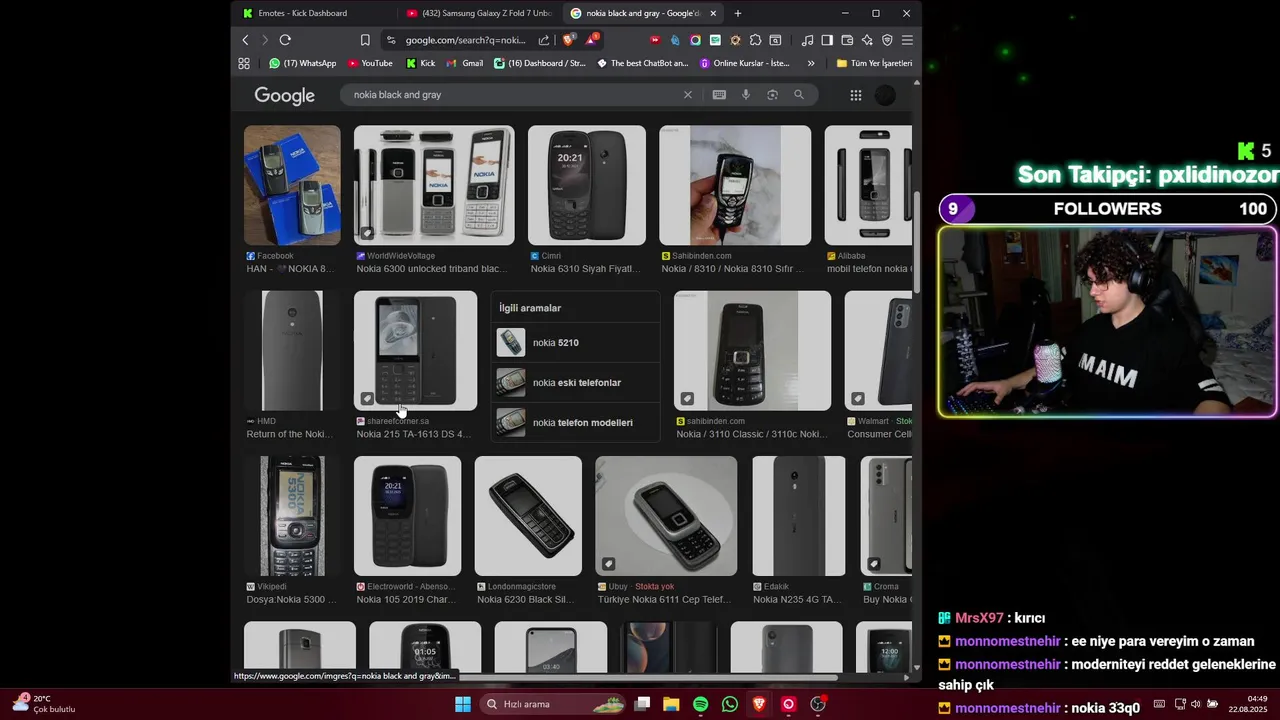Open the Facebook HAN NOKIA 8 image result
The image size is (1280, 720).
[x=292, y=185]
